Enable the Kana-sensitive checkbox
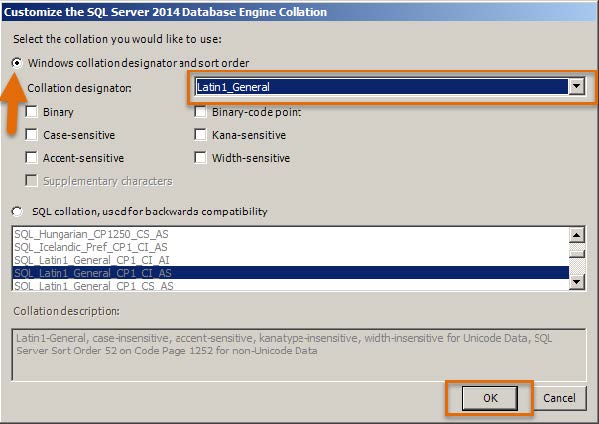Screen dimensions: 599x424 (201, 135)
